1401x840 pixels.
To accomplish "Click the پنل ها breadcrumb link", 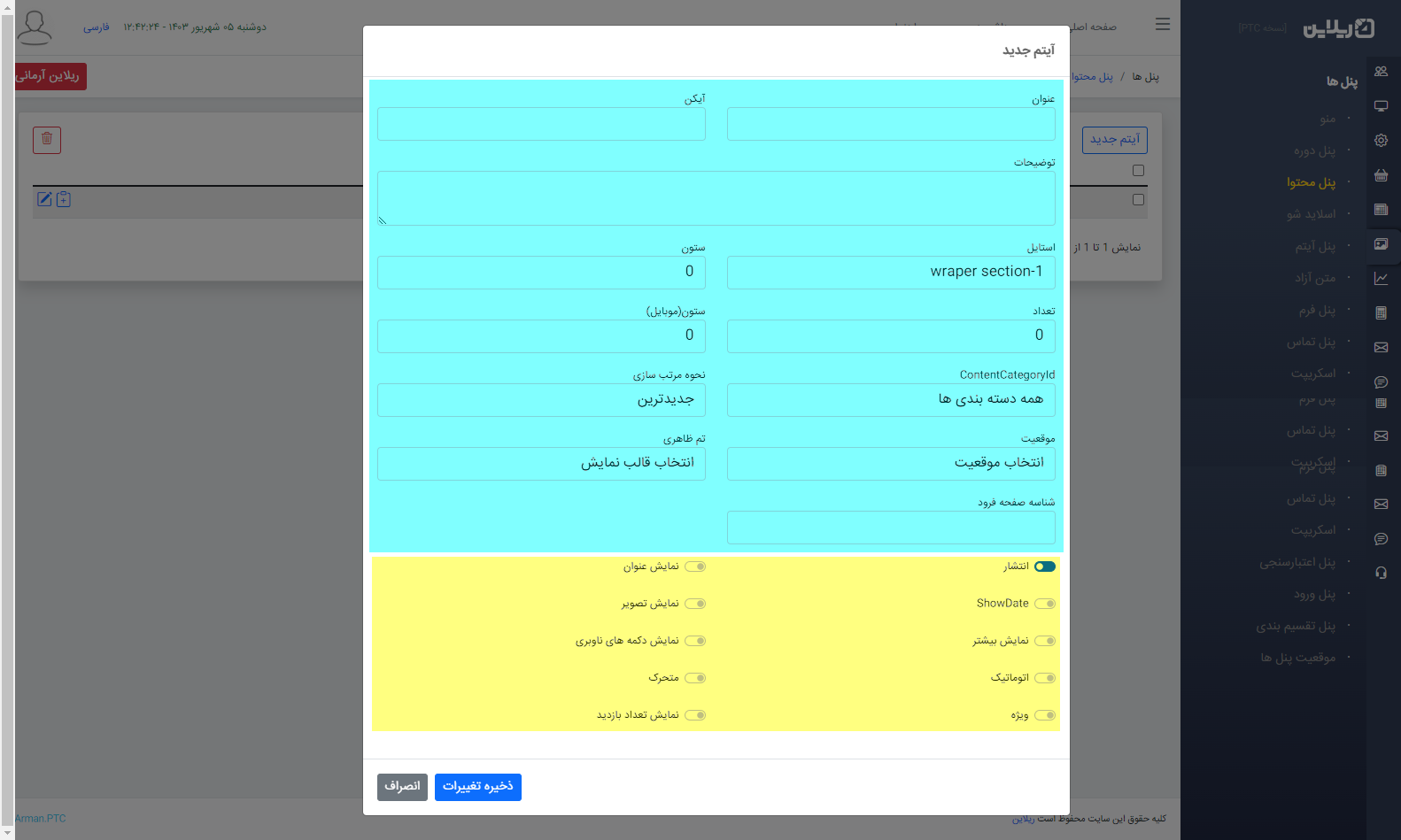I will click(x=1145, y=77).
